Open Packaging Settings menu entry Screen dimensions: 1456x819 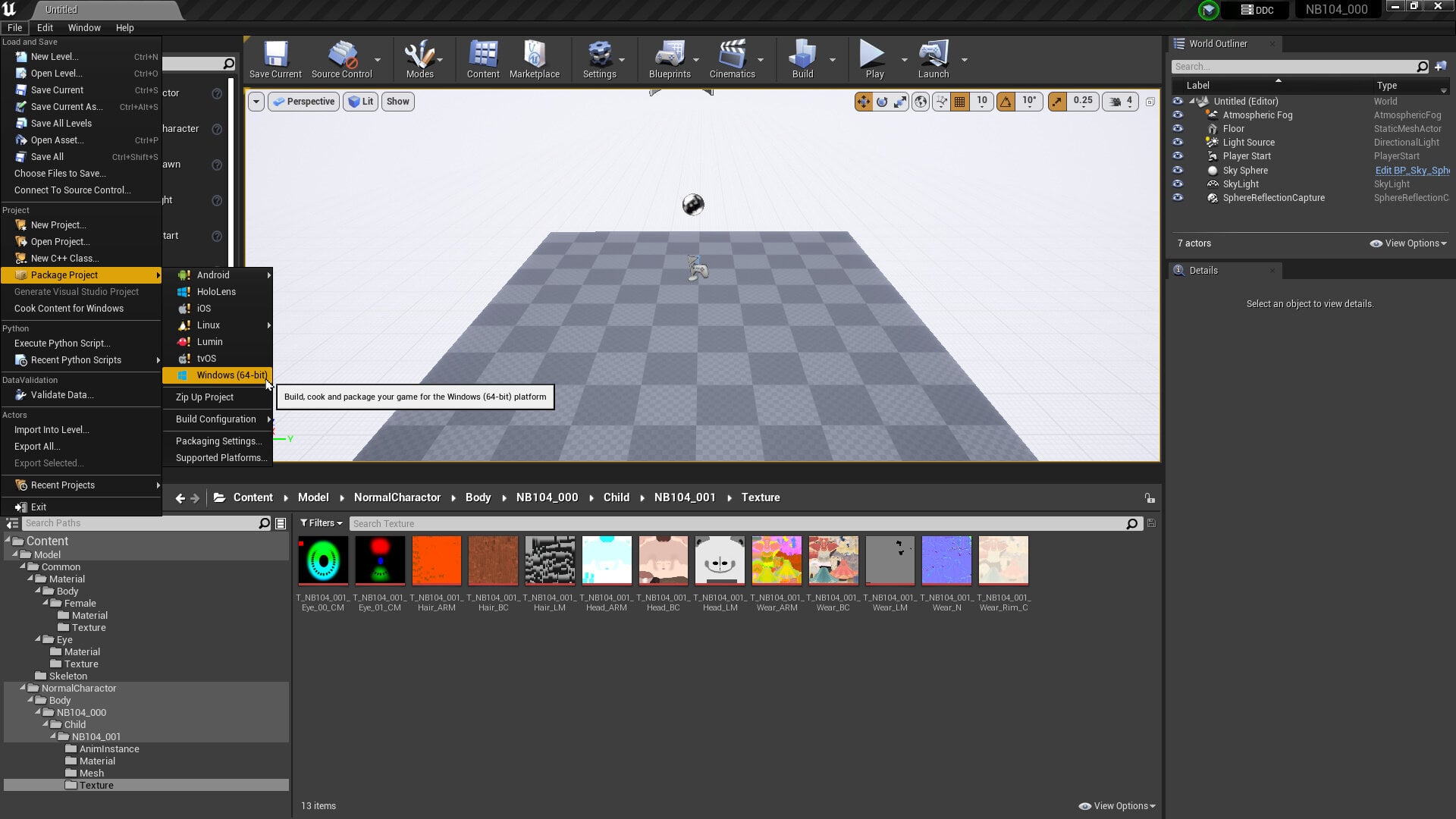[x=218, y=441]
